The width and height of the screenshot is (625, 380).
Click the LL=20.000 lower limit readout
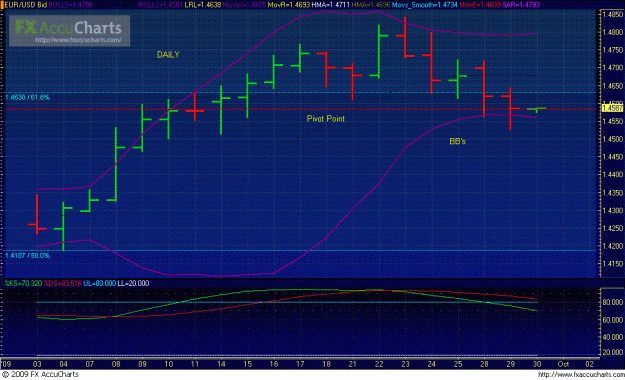pos(133,283)
